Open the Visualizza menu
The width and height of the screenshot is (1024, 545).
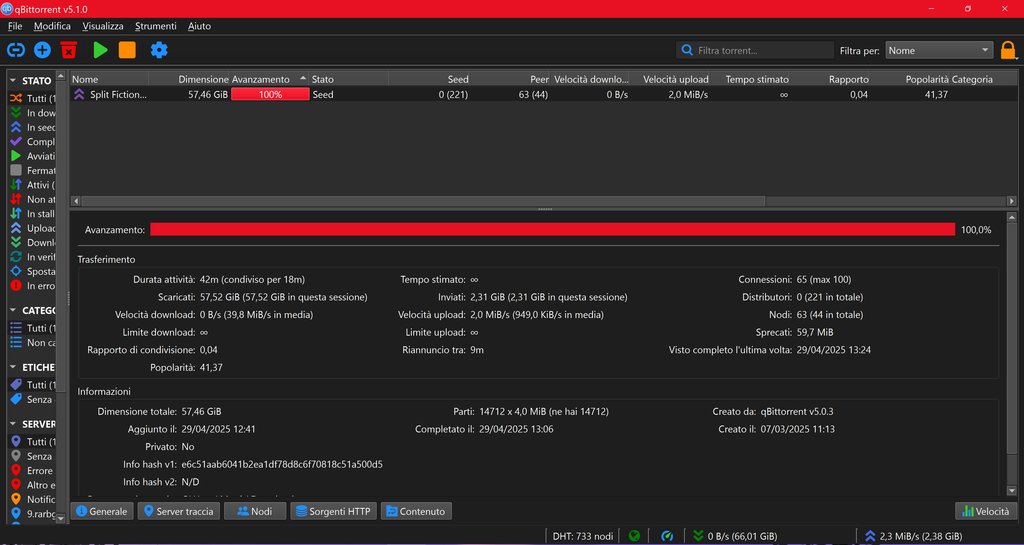103,26
